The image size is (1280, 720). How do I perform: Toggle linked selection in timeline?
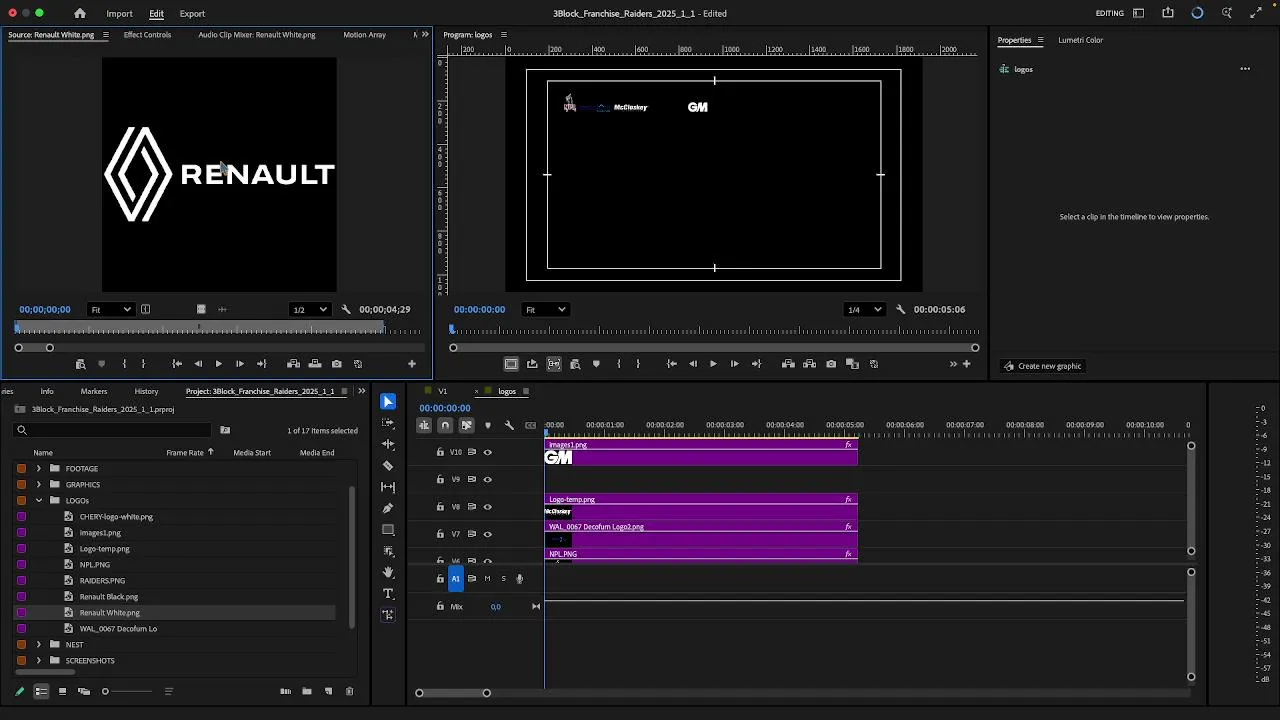(466, 426)
